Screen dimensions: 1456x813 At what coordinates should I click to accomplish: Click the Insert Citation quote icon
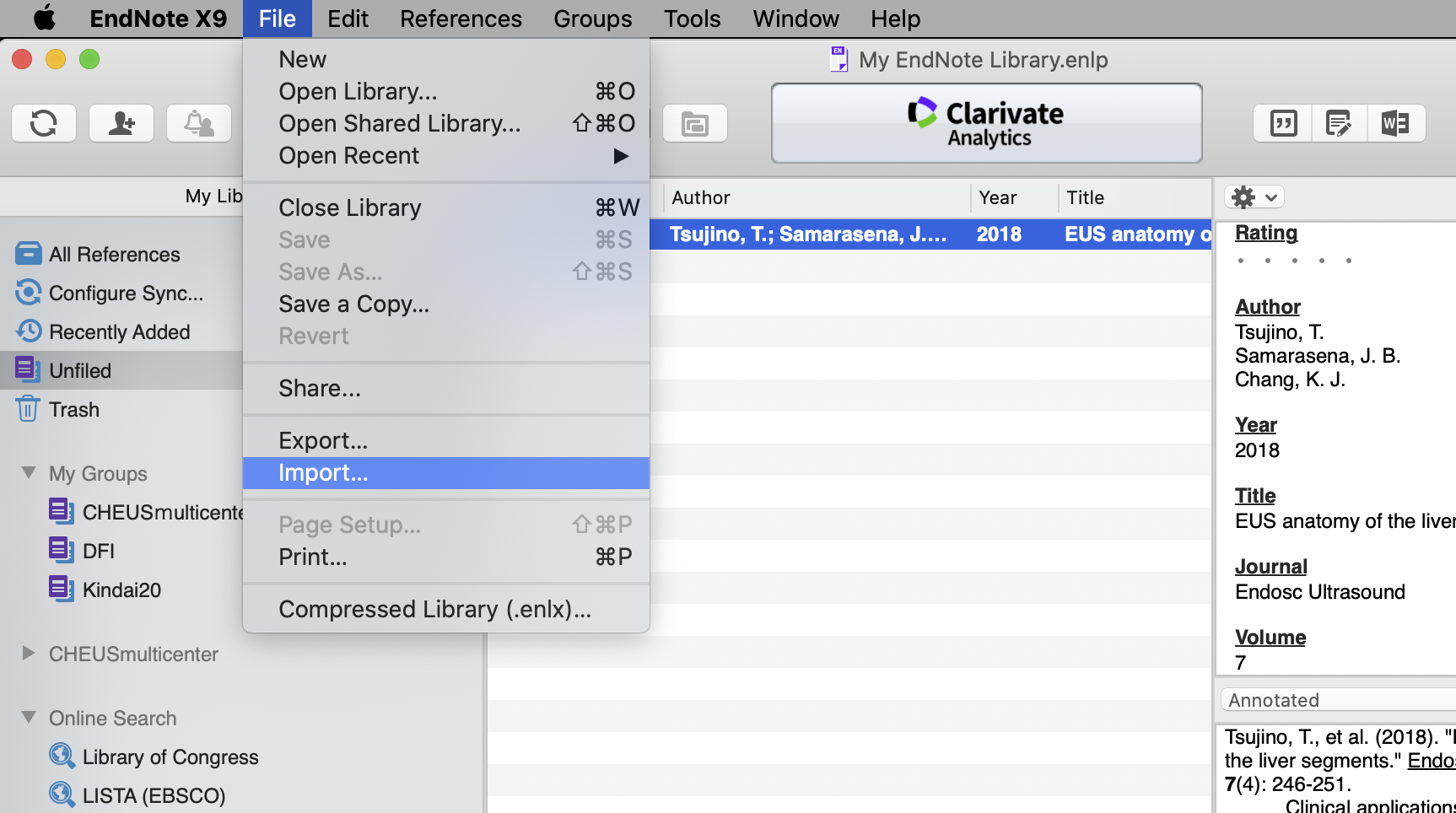(x=1283, y=123)
